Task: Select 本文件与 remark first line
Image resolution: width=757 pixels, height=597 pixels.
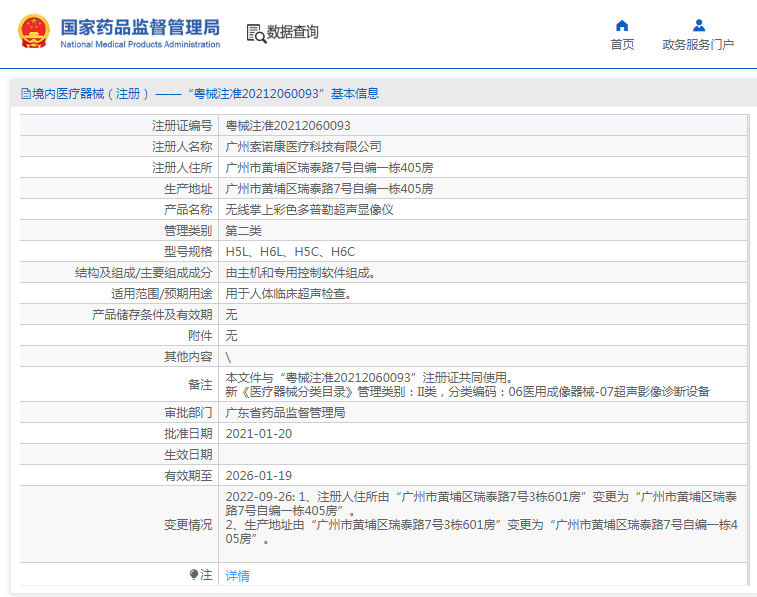Action: [369, 377]
